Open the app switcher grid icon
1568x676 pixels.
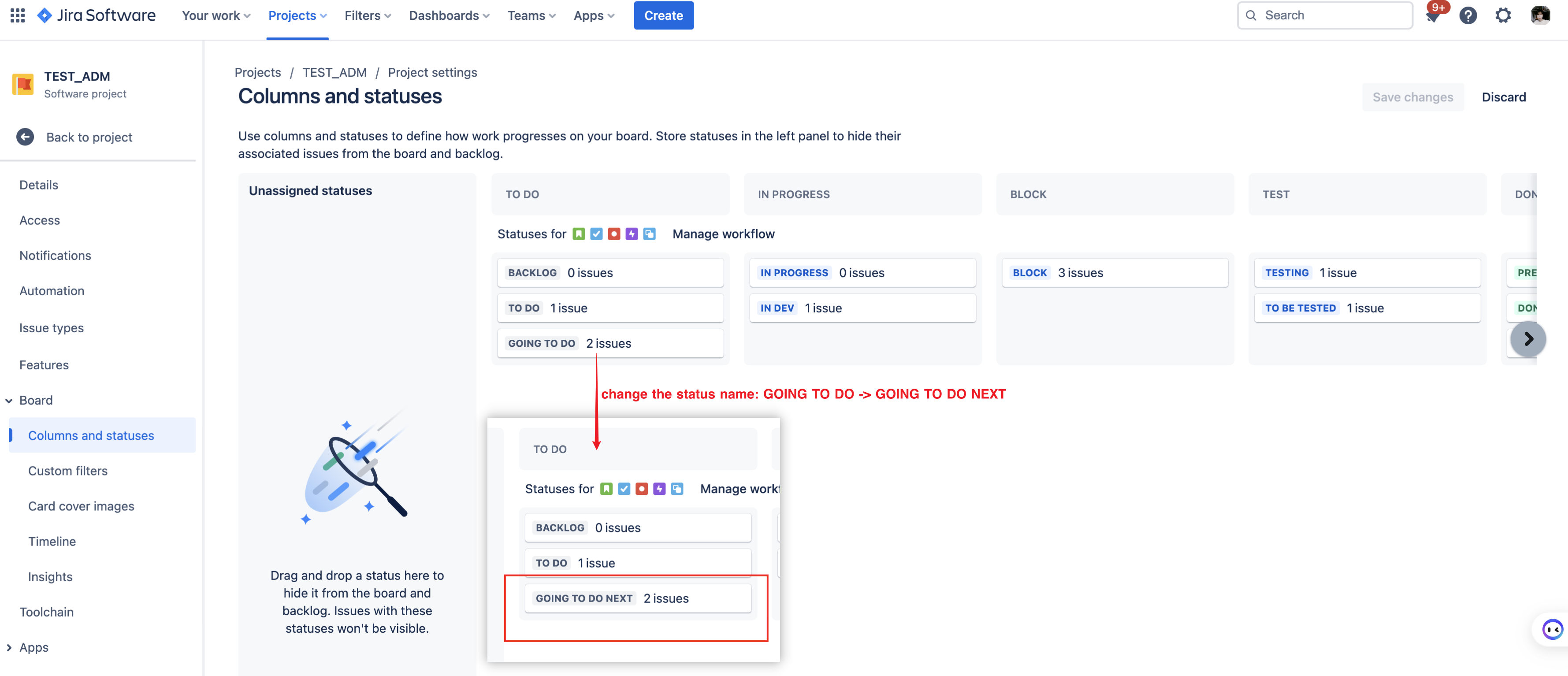click(18, 16)
